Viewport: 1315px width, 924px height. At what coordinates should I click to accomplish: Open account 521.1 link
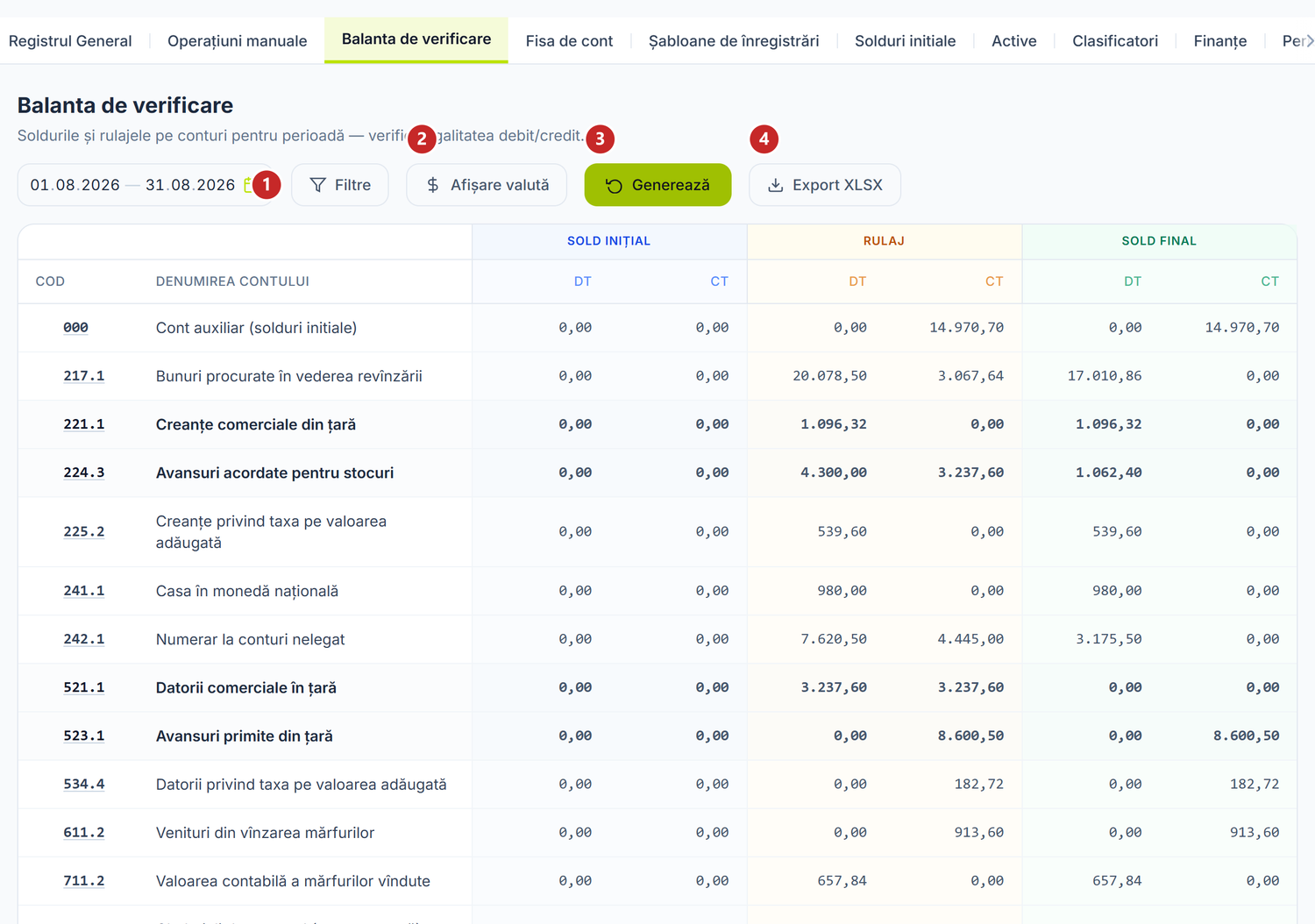[84, 687]
